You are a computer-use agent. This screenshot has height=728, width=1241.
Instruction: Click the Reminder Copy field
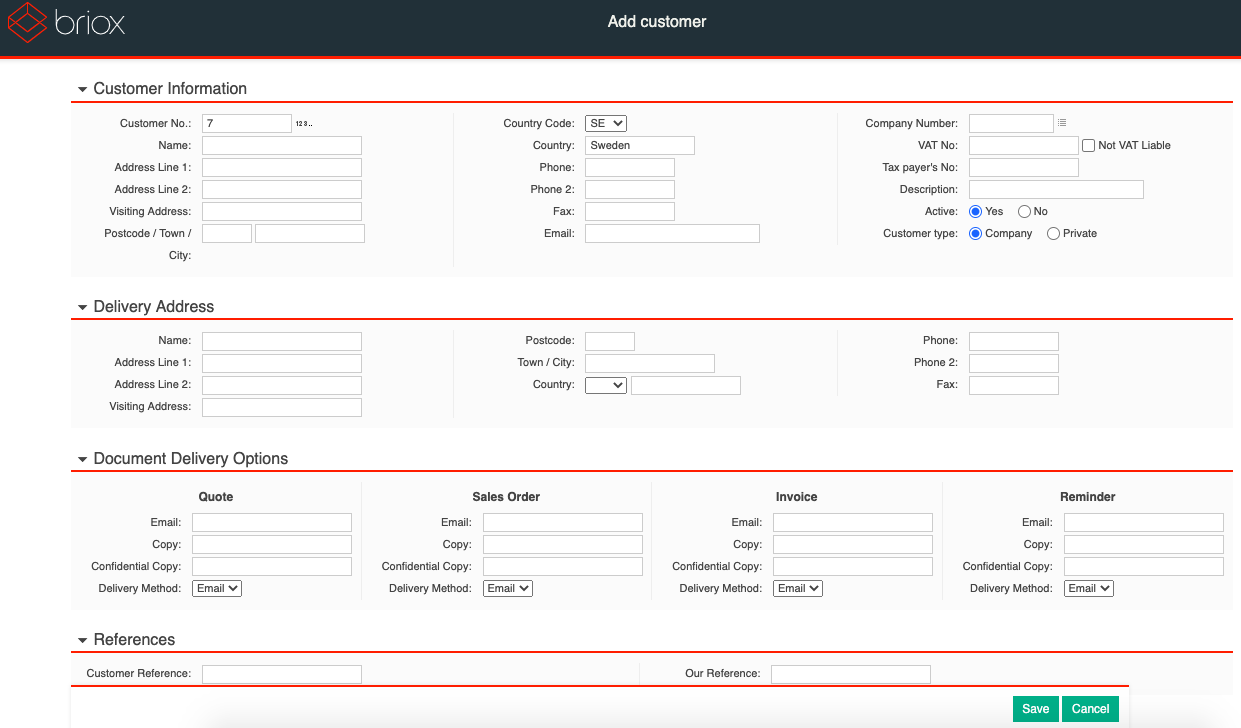coord(1144,544)
